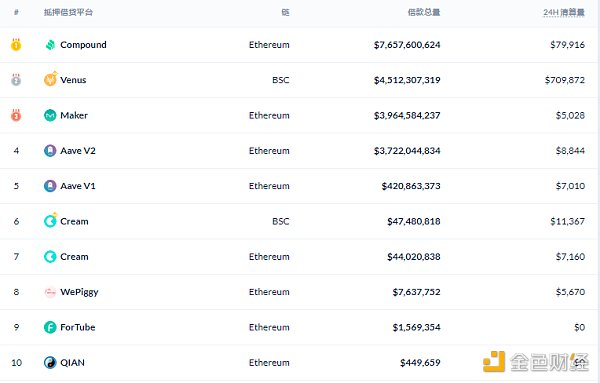Open the Ethereum Cream platform row
Image resolution: width=600 pixels, height=383 pixels.
pyautogui.click(x=300, y=256)
